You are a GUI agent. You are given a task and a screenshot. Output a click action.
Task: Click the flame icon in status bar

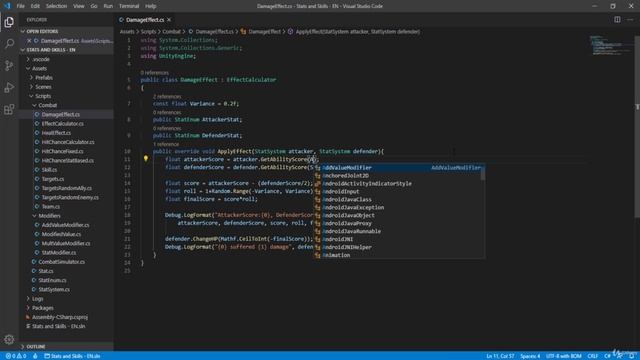[x=36, y=356]
